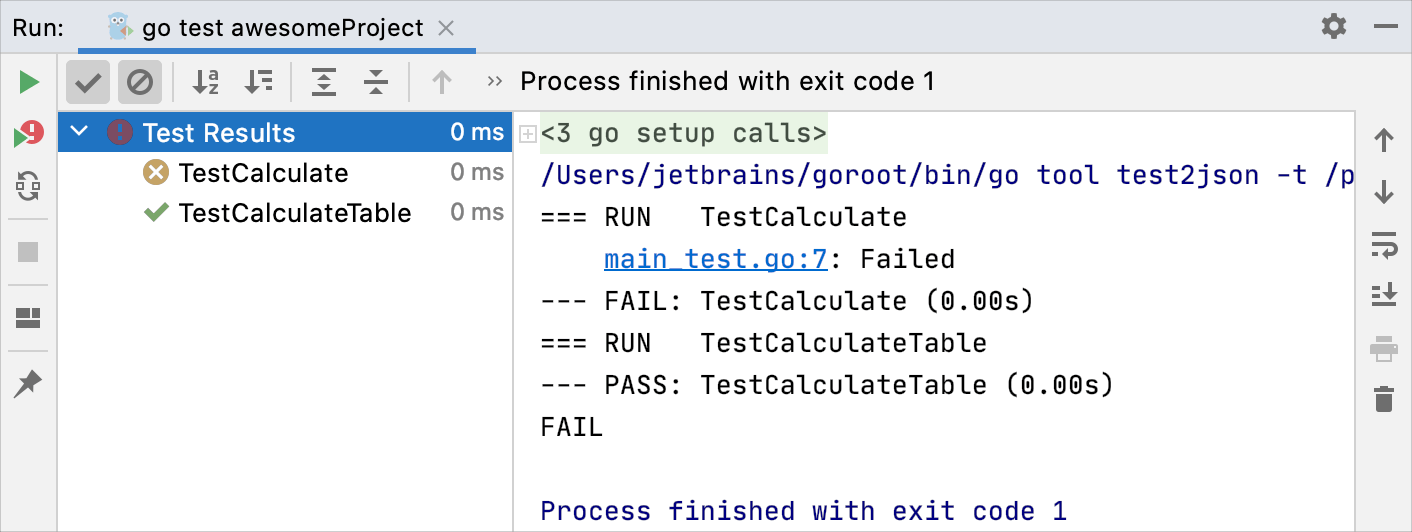
Task: Click 'Process finished with exit code 1' status header
Action: [x=728, y=81]
